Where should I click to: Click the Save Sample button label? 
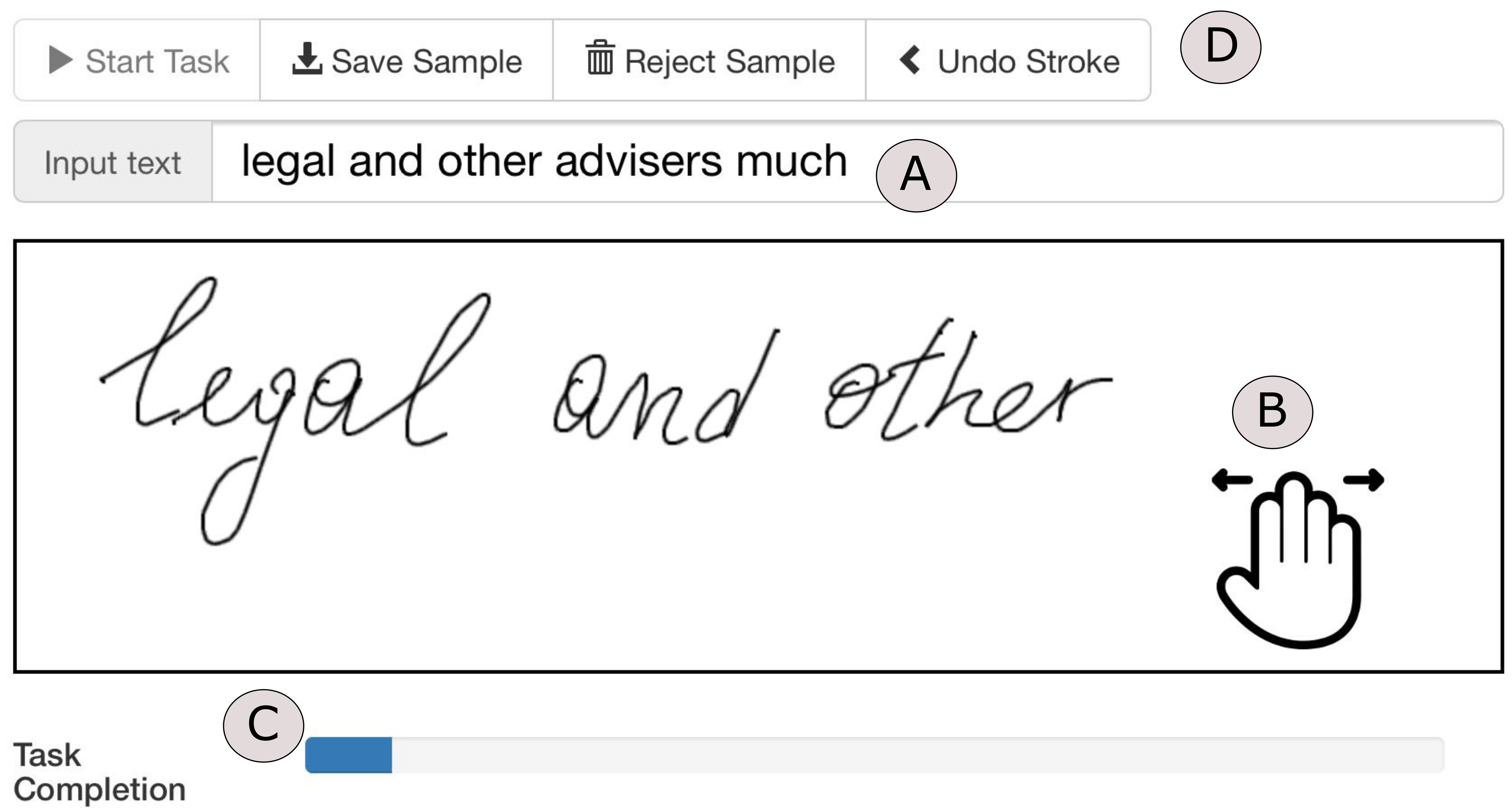tap(427, 61)
